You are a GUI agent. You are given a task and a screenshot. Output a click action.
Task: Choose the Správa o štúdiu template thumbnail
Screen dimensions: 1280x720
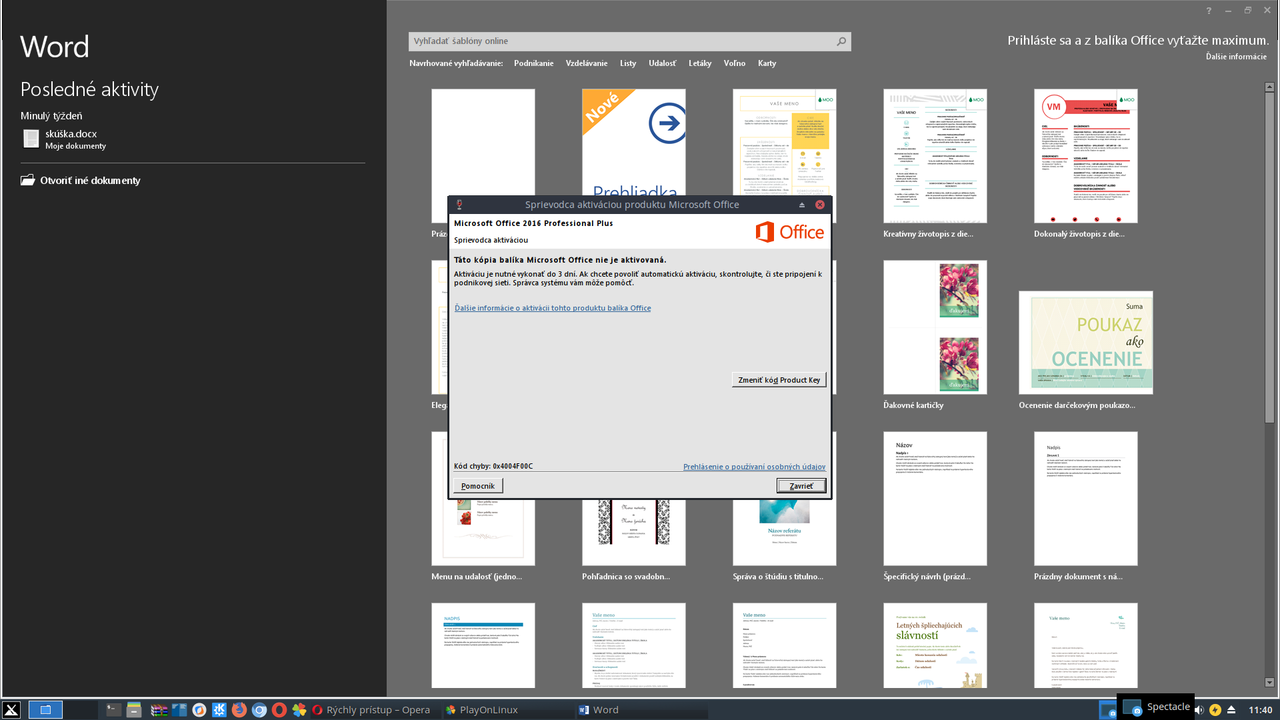point(785,531)
